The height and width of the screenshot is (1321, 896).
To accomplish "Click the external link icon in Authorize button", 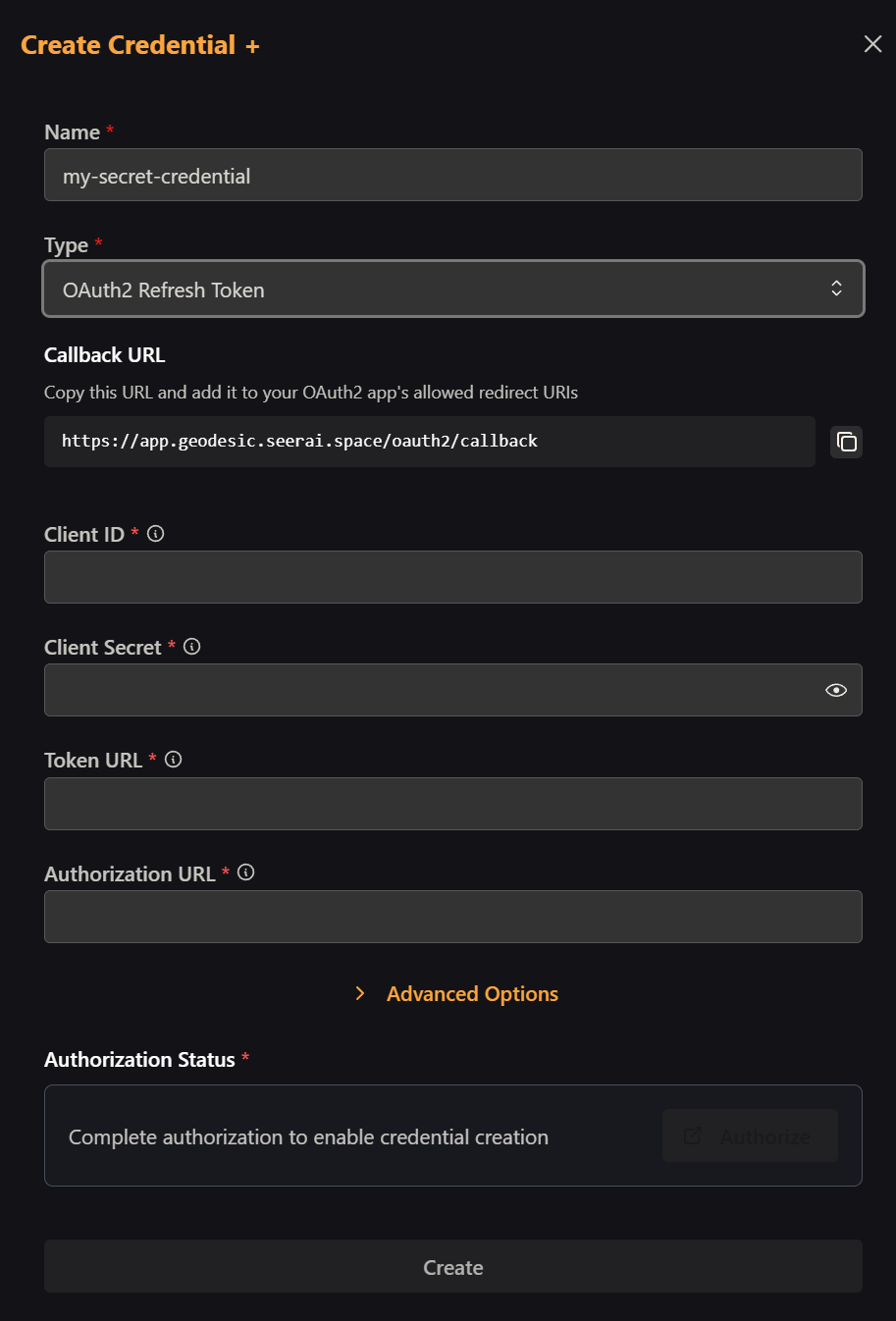I will (693, 1136).
